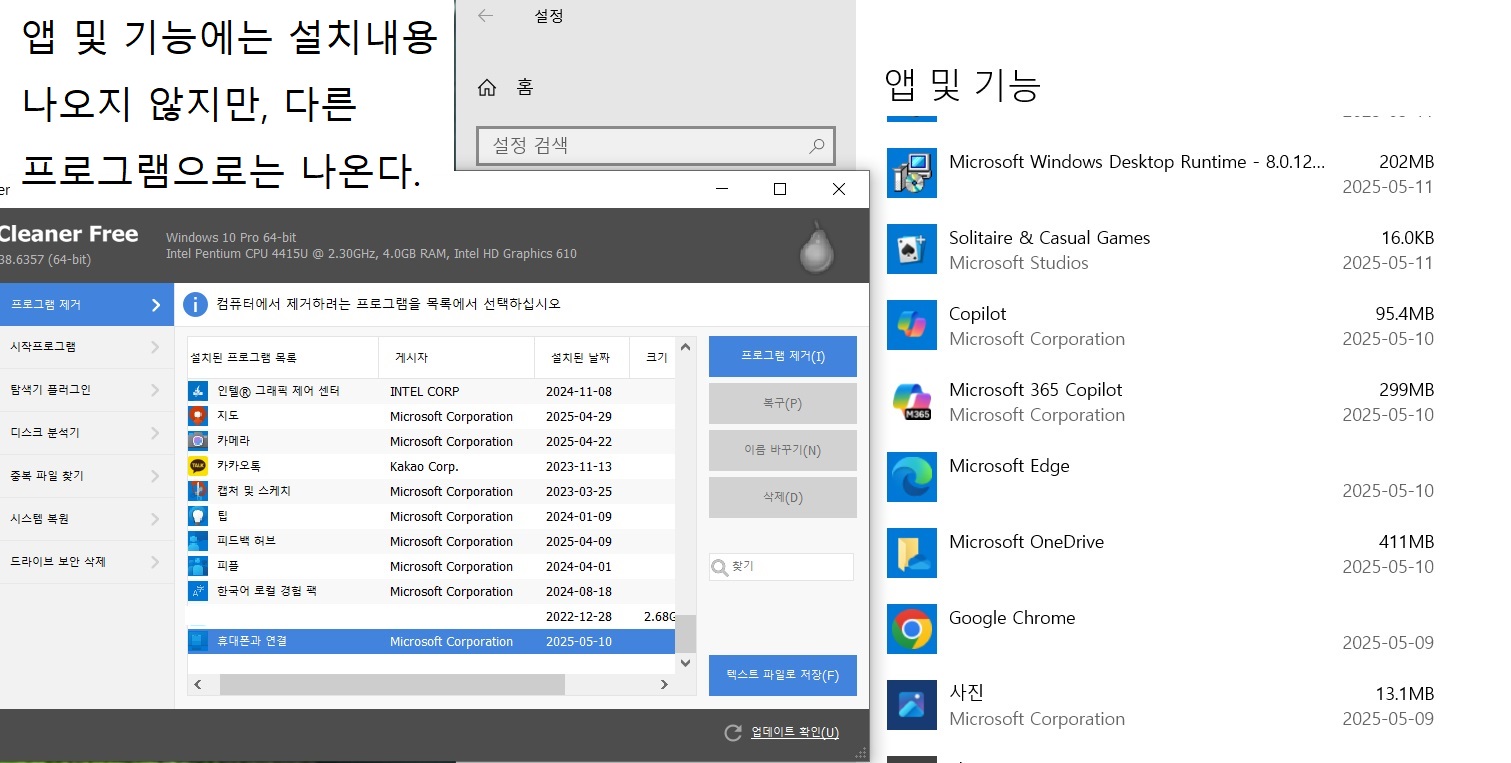Click the 팁 lightbulb icon in list
The height and width of the screenshot is (763, 1511).
[x=197, y=516]
